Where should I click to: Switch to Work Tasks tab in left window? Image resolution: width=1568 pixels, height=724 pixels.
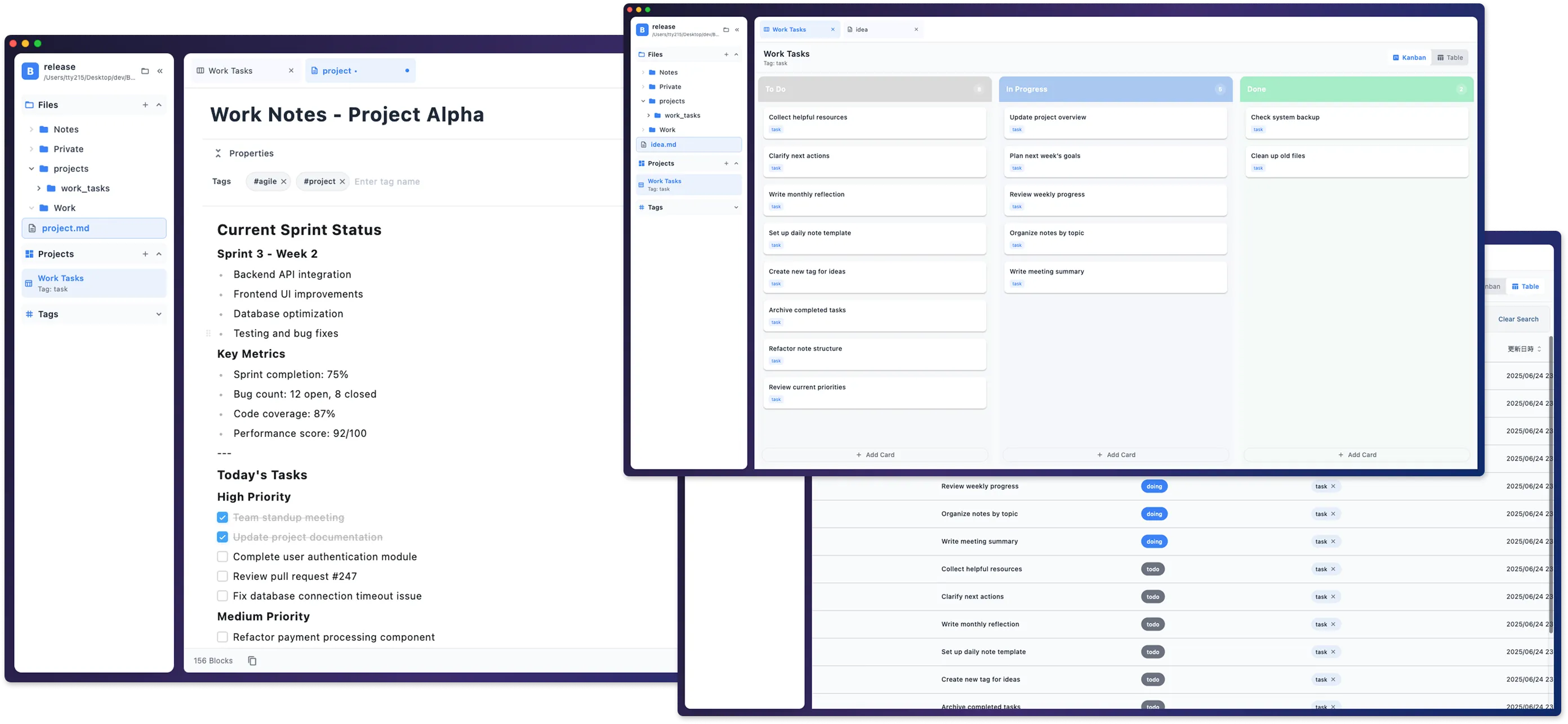(246, 70)
